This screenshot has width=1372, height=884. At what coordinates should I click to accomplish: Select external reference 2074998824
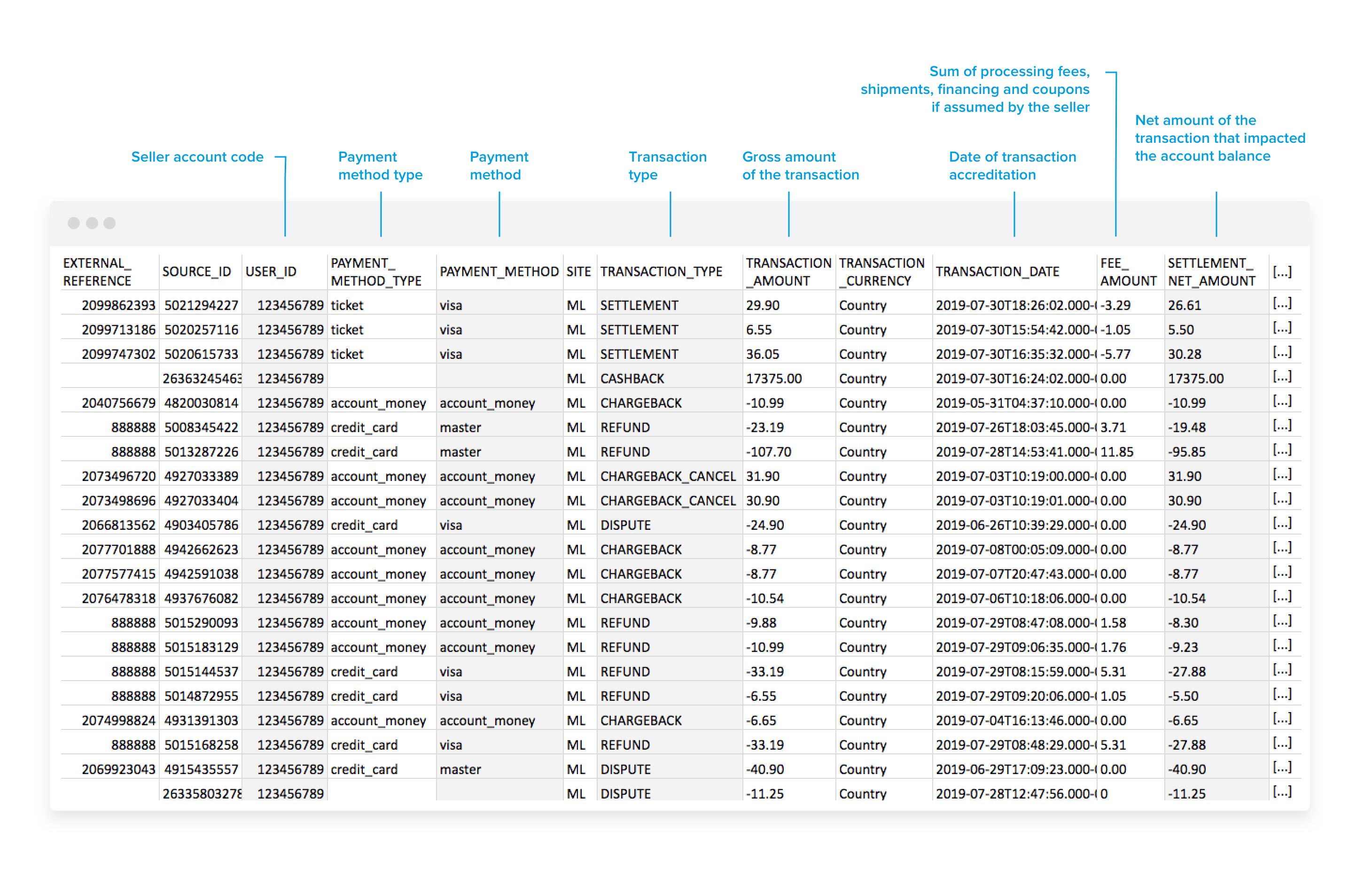(x=118, y=721)
